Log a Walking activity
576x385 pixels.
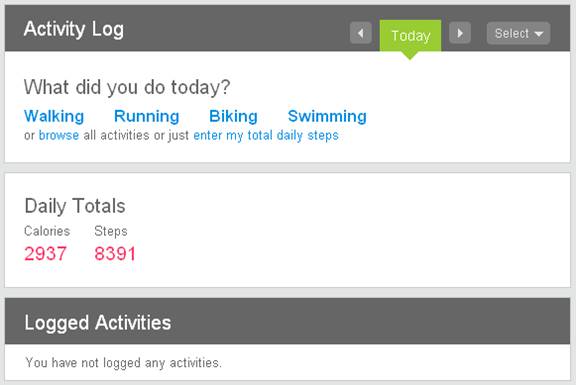(54, 116)
